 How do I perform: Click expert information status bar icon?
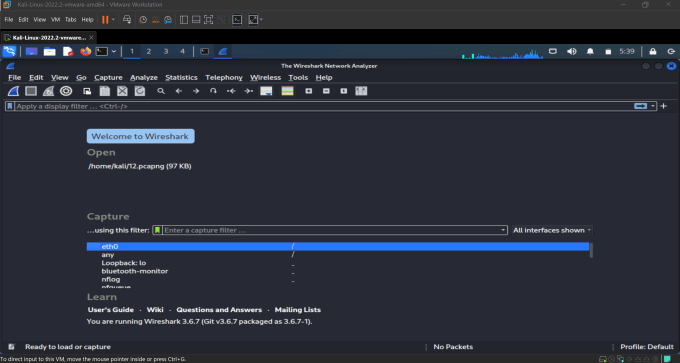[x=12, y=347]
